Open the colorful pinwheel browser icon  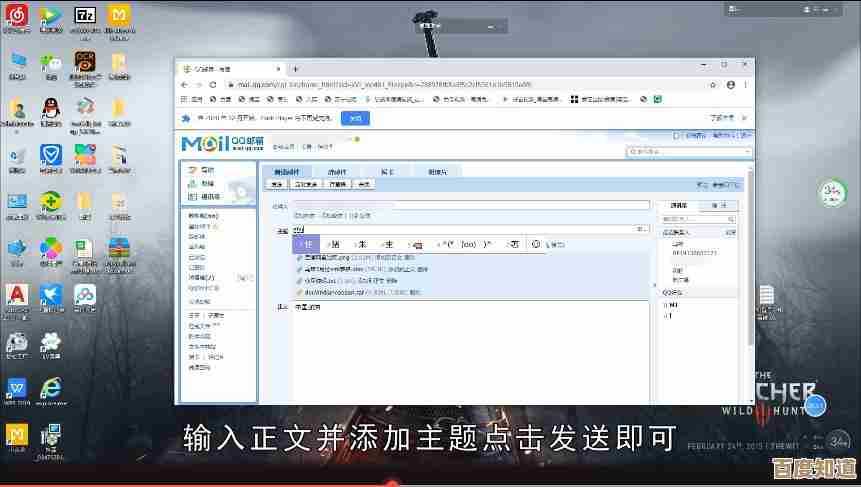[x=51, y=249]
